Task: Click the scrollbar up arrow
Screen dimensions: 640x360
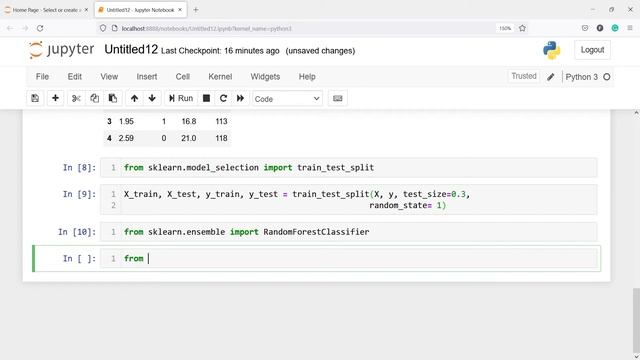Action: tap(636, 113)
